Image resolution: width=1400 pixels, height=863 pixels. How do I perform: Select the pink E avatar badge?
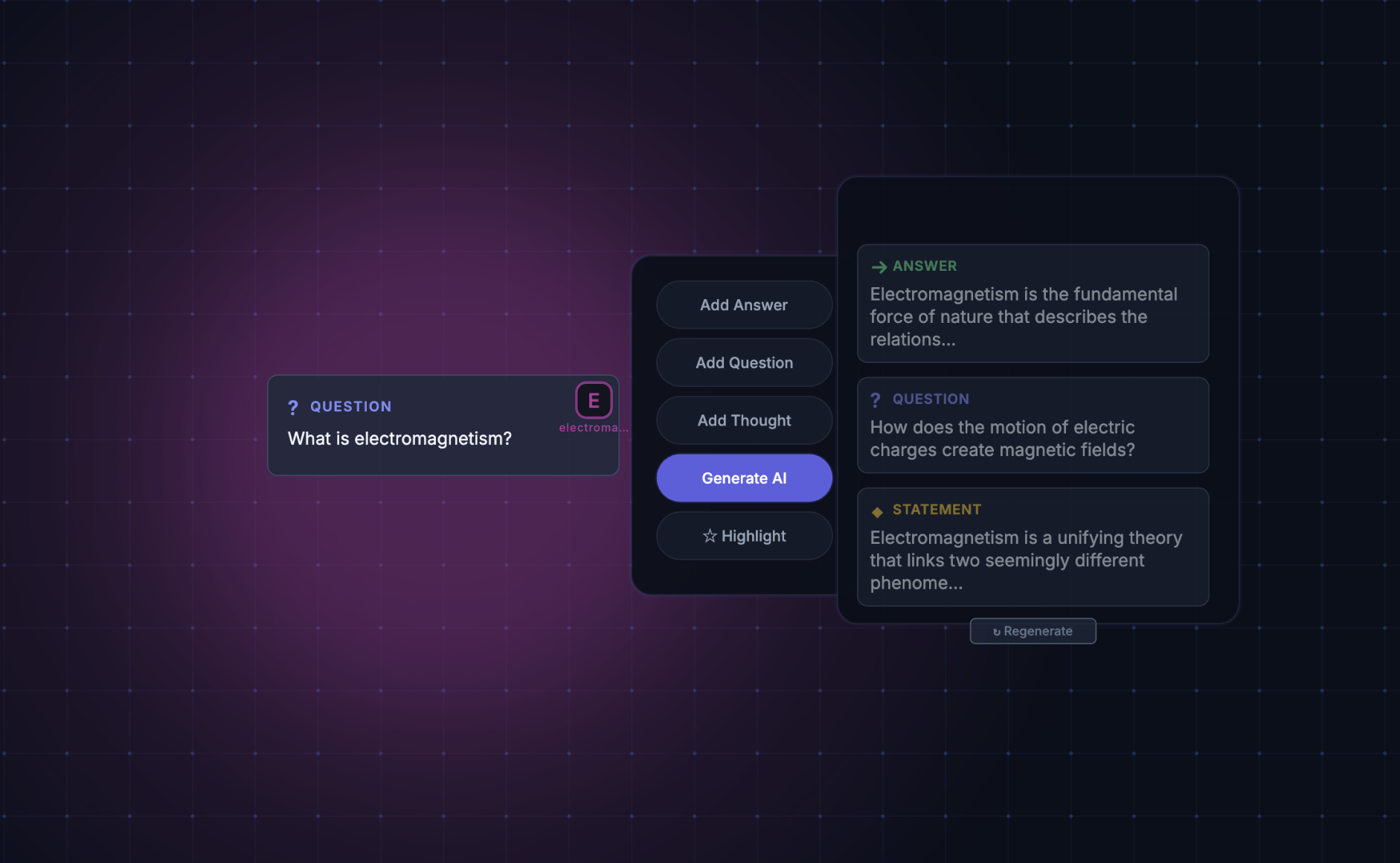point(593,400)
